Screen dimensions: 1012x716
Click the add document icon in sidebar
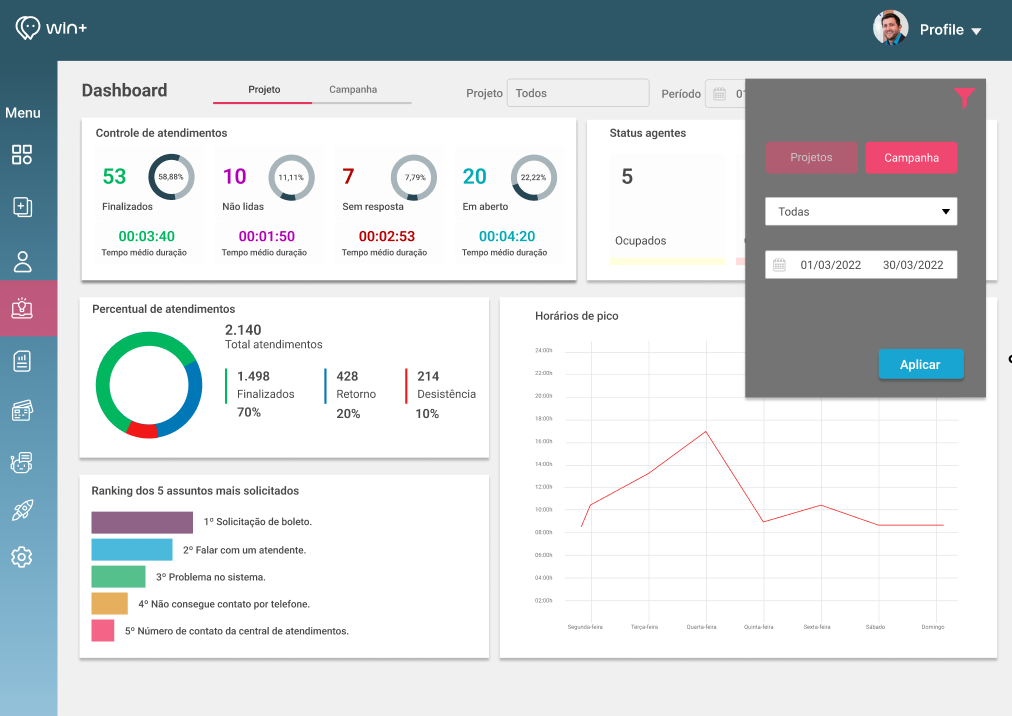pos(22,207)
